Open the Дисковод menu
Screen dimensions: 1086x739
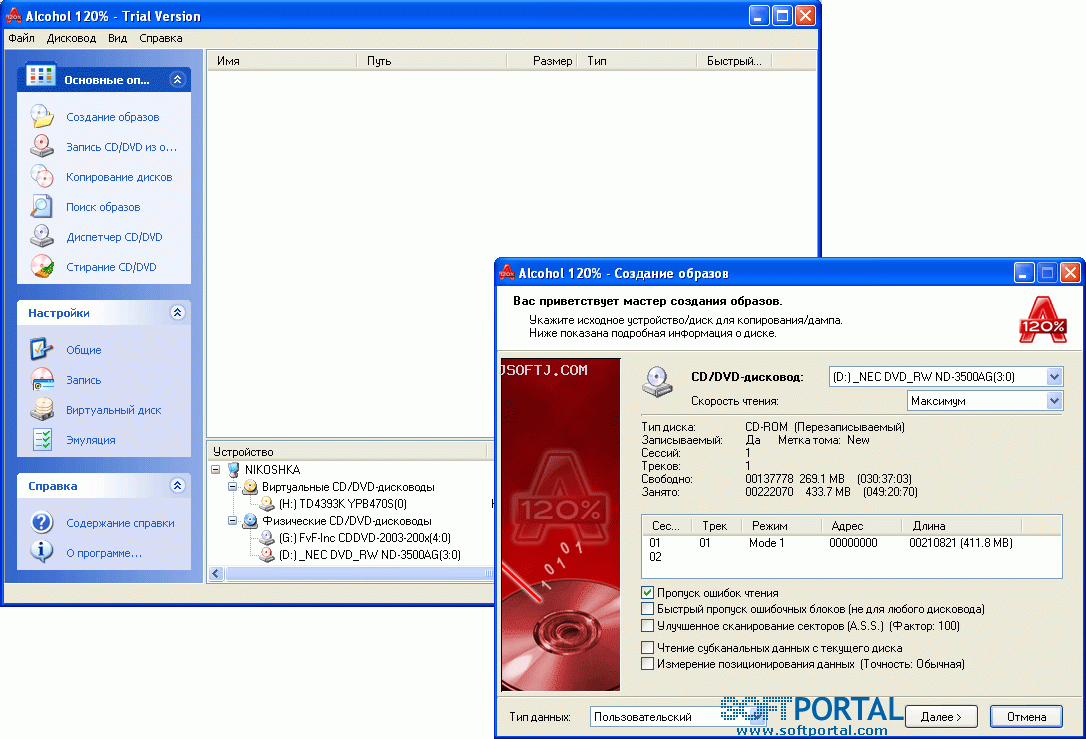(x=71, y=38)
